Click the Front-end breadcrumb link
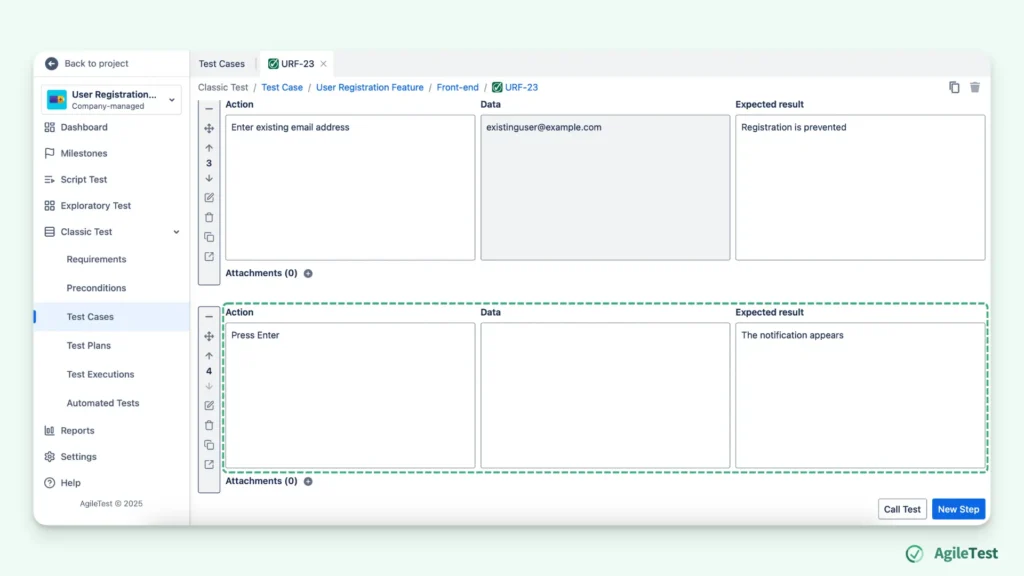The height and width of the screenshot is (576, 1024). [x=457, y=88]
